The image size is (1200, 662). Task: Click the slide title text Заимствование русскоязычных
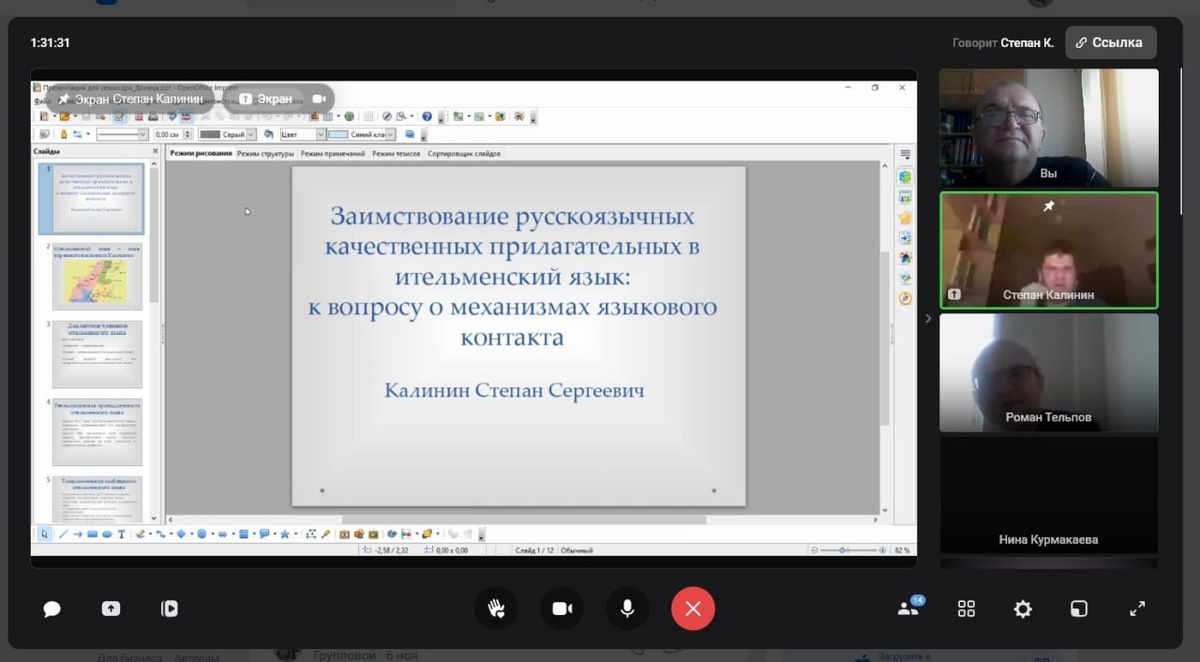(512, 216)
